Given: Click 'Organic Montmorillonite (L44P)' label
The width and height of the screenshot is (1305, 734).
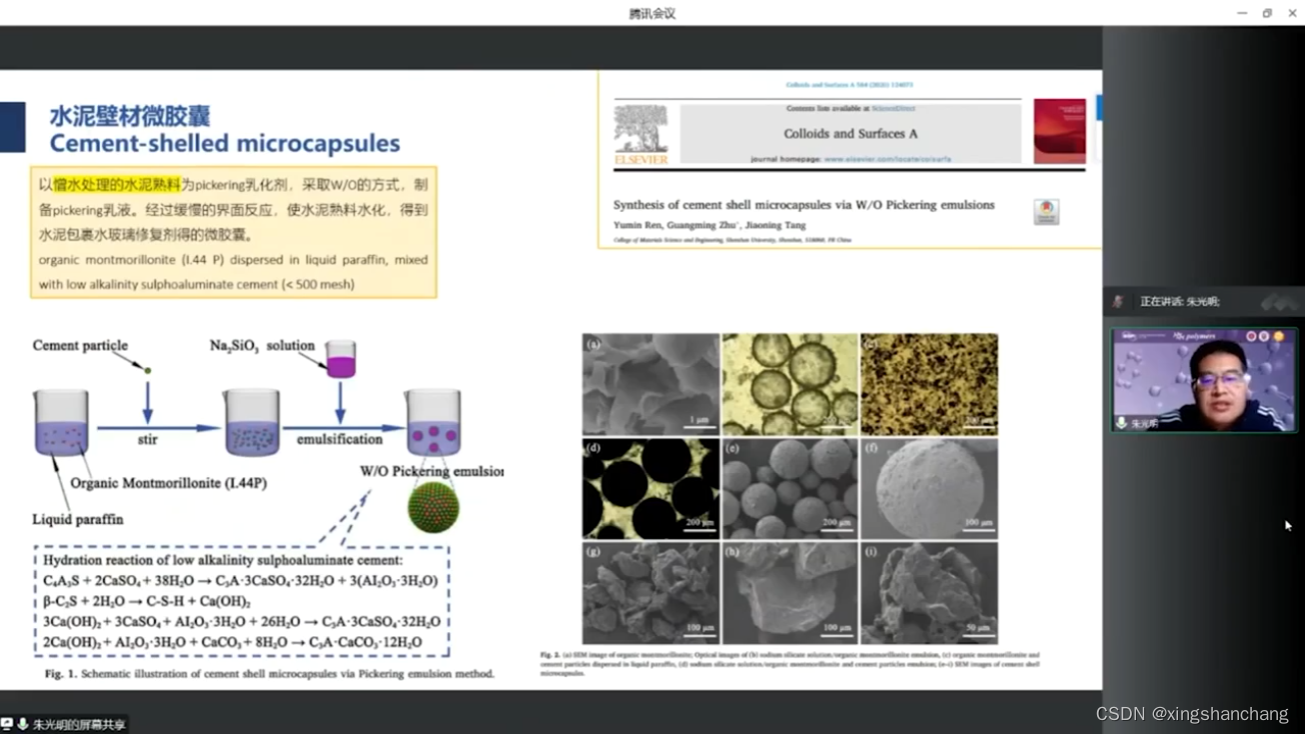Looking at the screenshot, I should [168, 483].
